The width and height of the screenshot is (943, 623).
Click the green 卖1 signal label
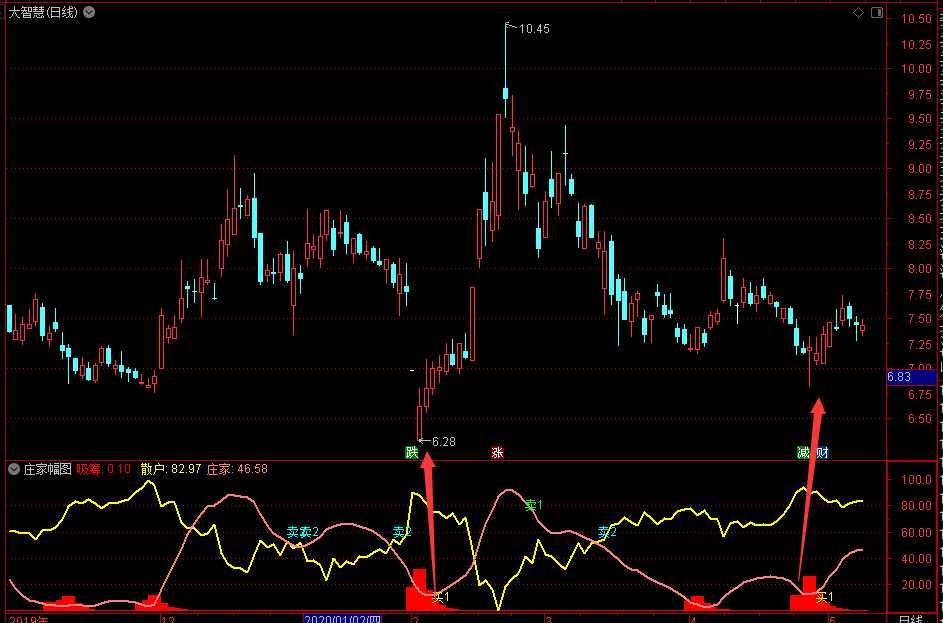click(533, 505)
